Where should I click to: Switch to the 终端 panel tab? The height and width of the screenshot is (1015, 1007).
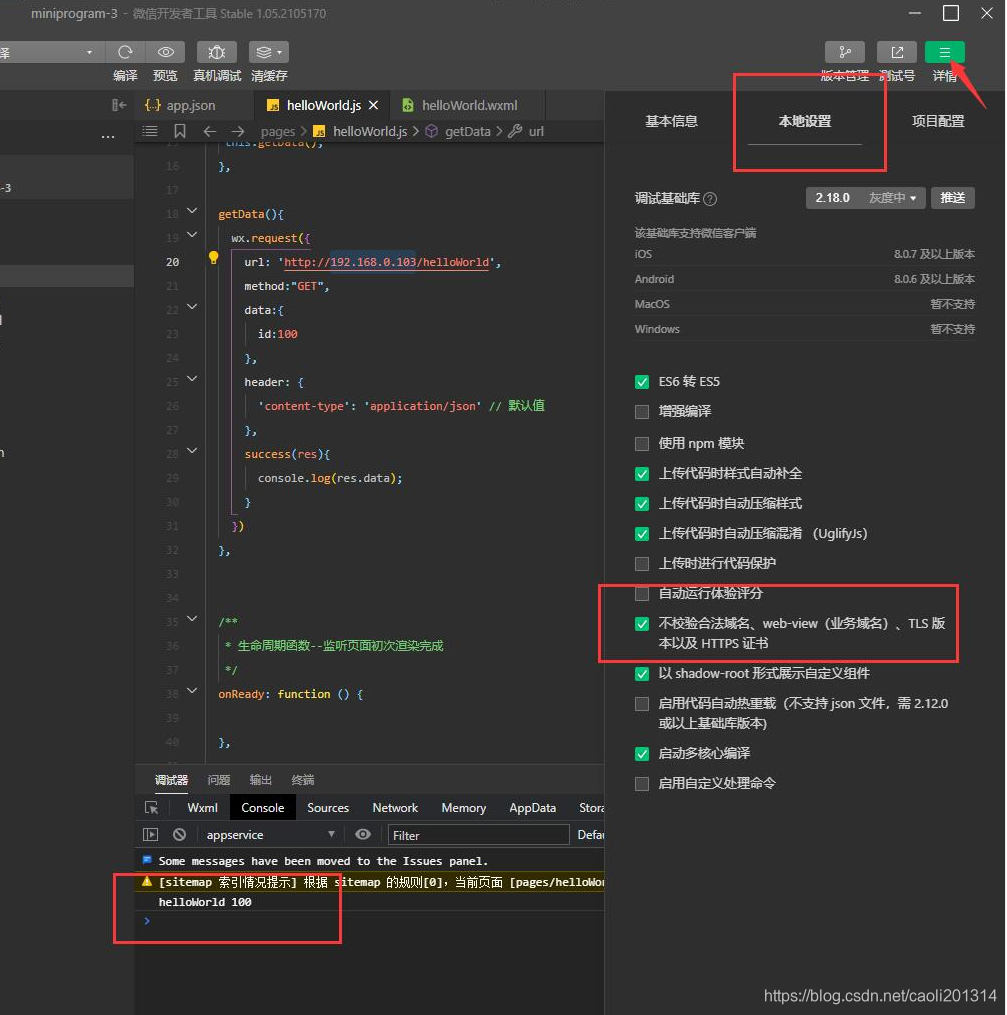[x=303, y=780]
